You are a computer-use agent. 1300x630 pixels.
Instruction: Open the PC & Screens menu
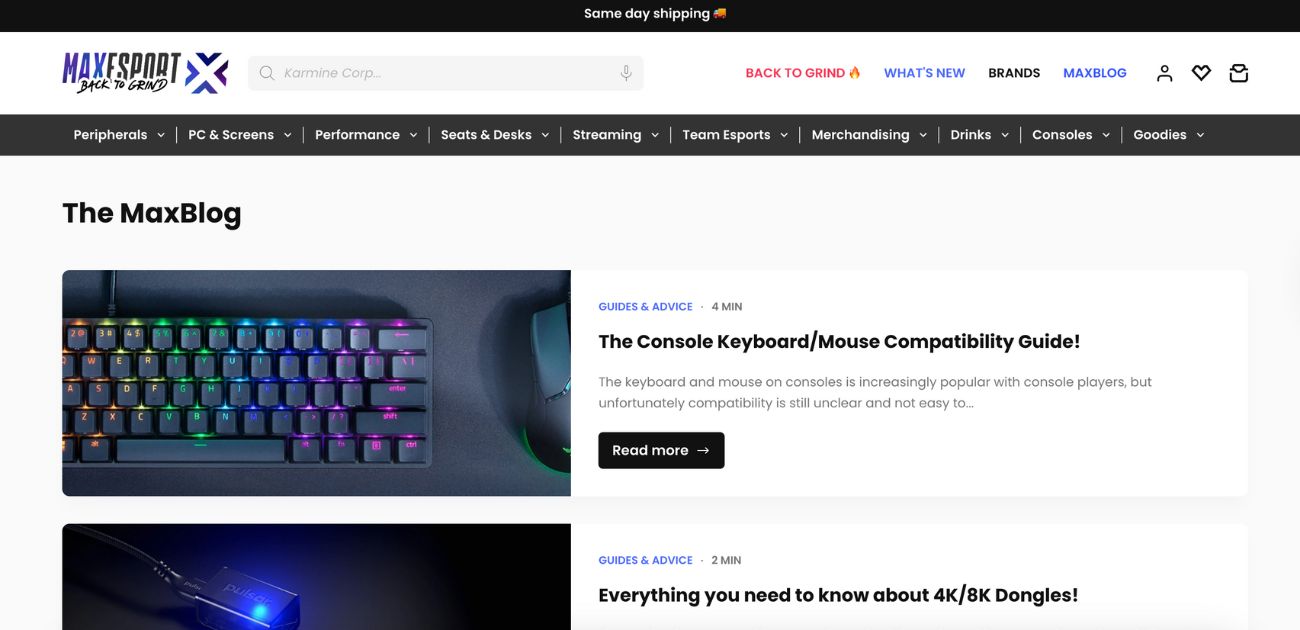231,135
